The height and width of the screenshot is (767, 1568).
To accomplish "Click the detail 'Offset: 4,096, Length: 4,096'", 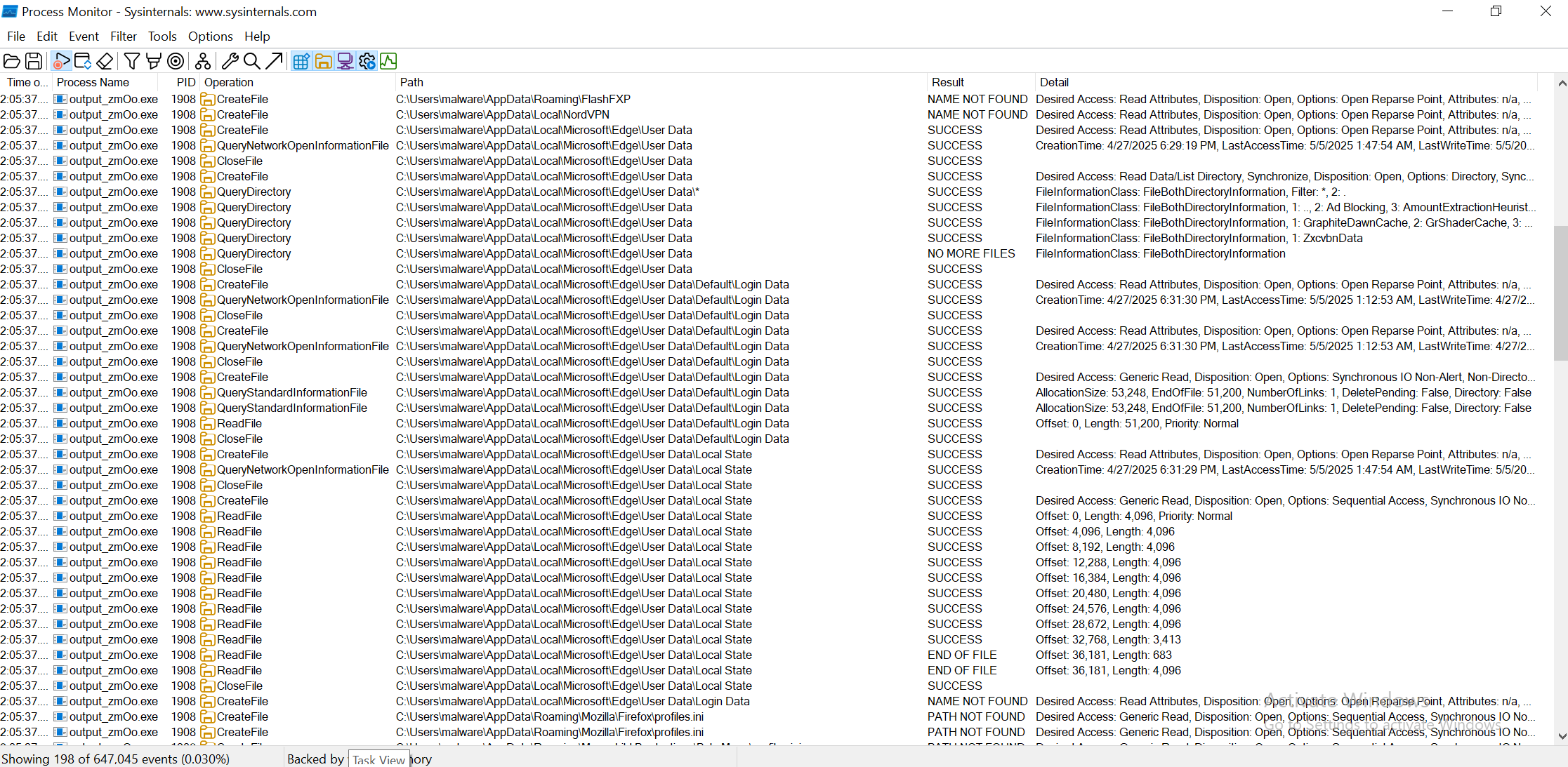I will click(1105, 531).
